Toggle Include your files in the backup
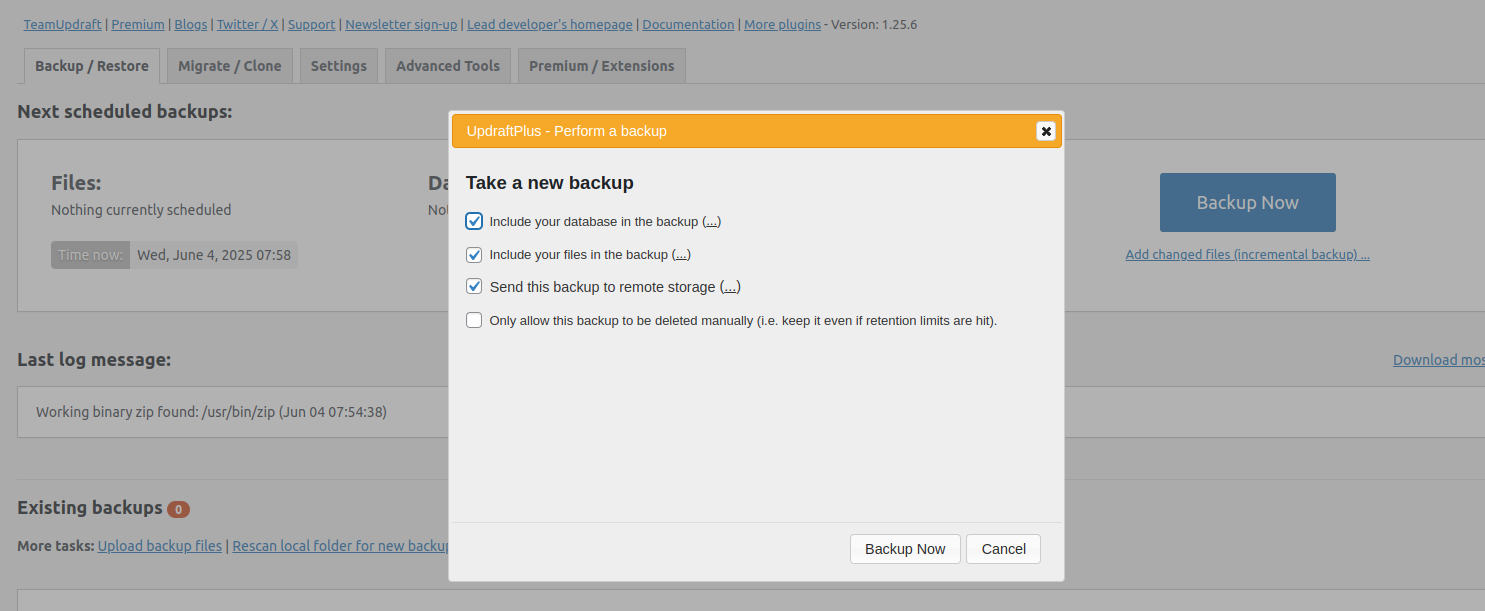Screen dimensions: 1485x611 [x=474, y=254]
